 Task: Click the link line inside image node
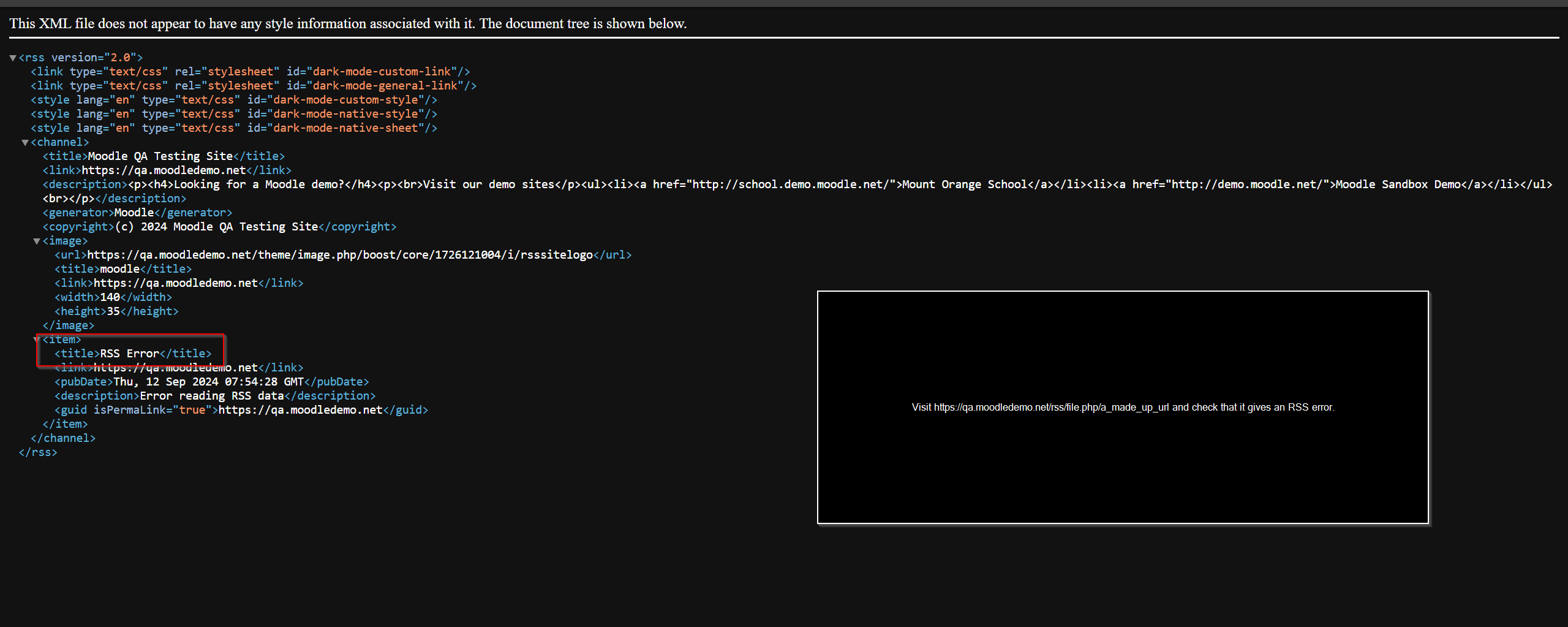(179, 283)
